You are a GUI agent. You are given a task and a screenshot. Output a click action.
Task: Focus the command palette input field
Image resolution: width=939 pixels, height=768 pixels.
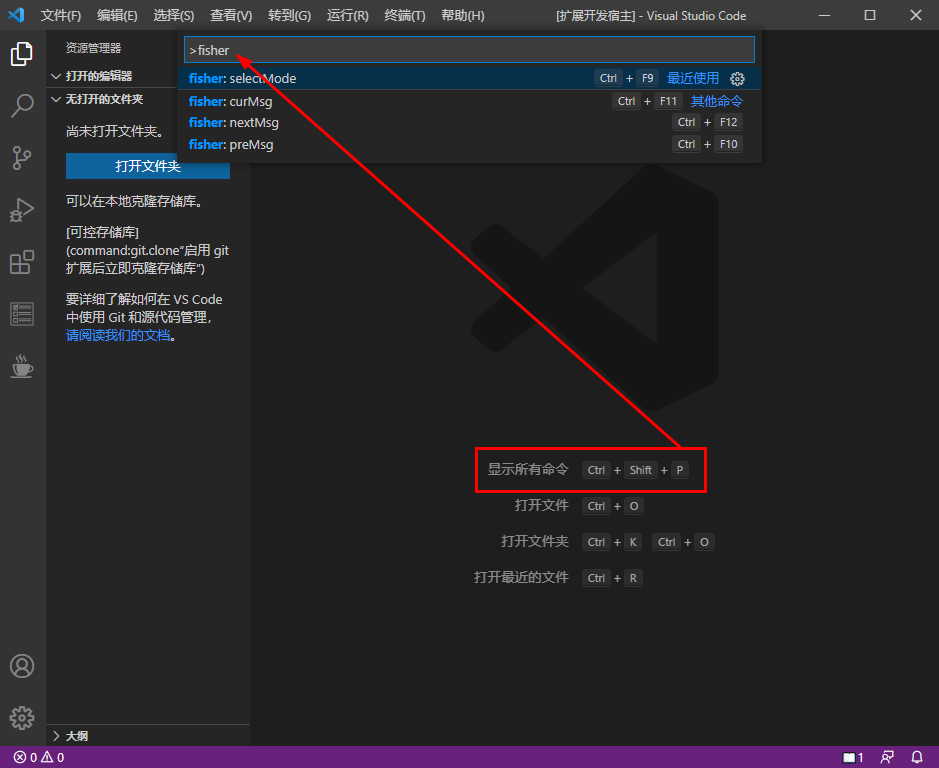click(470, 50)
